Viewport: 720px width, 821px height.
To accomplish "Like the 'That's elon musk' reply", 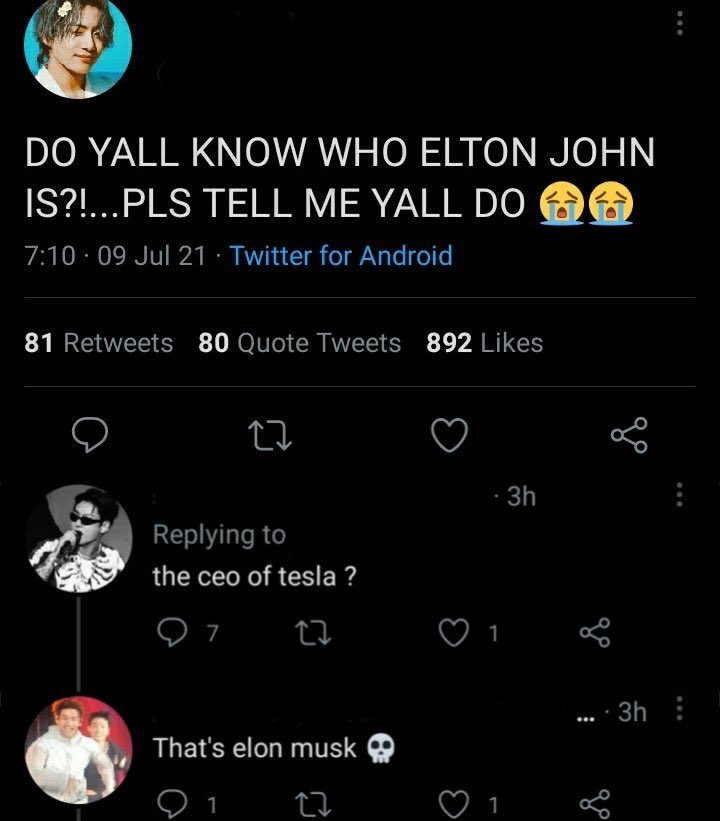I will 455,802.
